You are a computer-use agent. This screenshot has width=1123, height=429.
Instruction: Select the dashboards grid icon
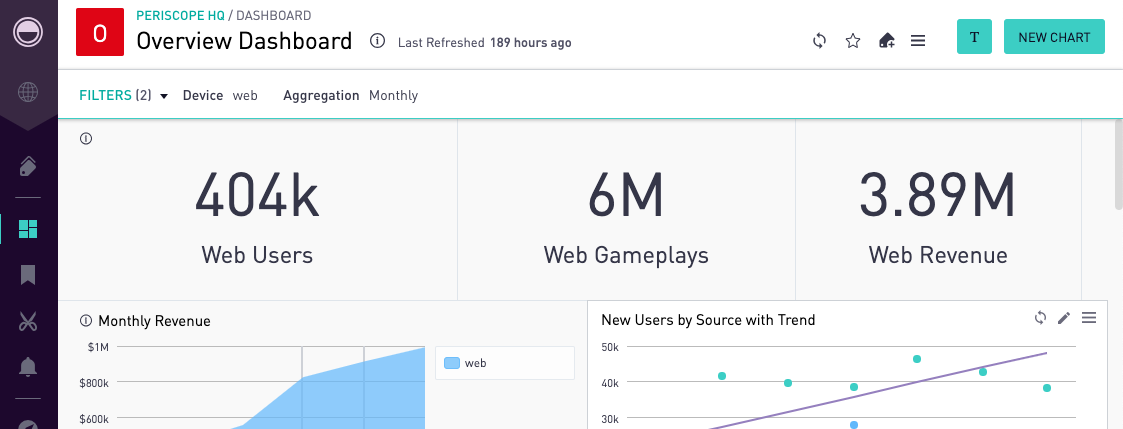point(28,229)
